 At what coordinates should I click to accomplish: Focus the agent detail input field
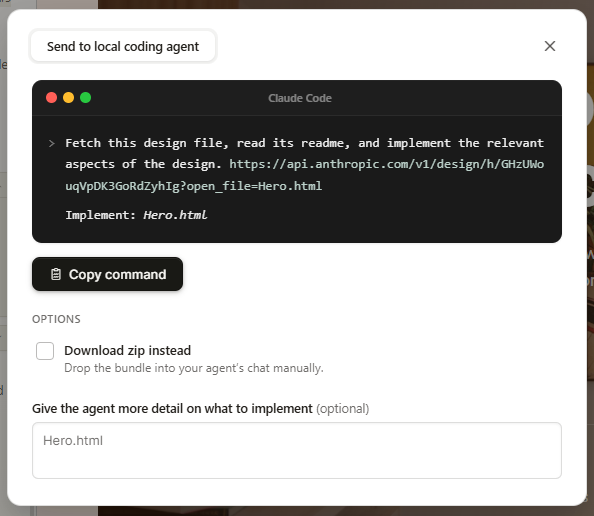point(297,450)
